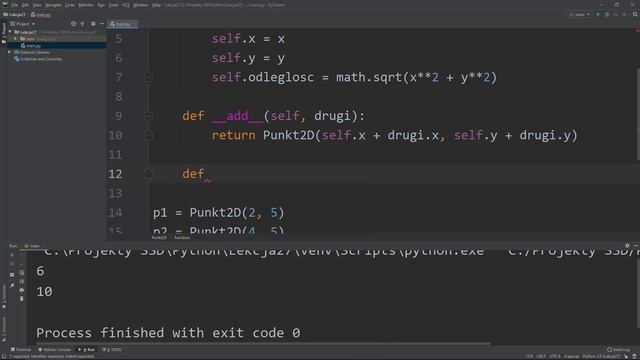Open the Help menu
The width and height of the screenshot is (640, 360).
156,5
